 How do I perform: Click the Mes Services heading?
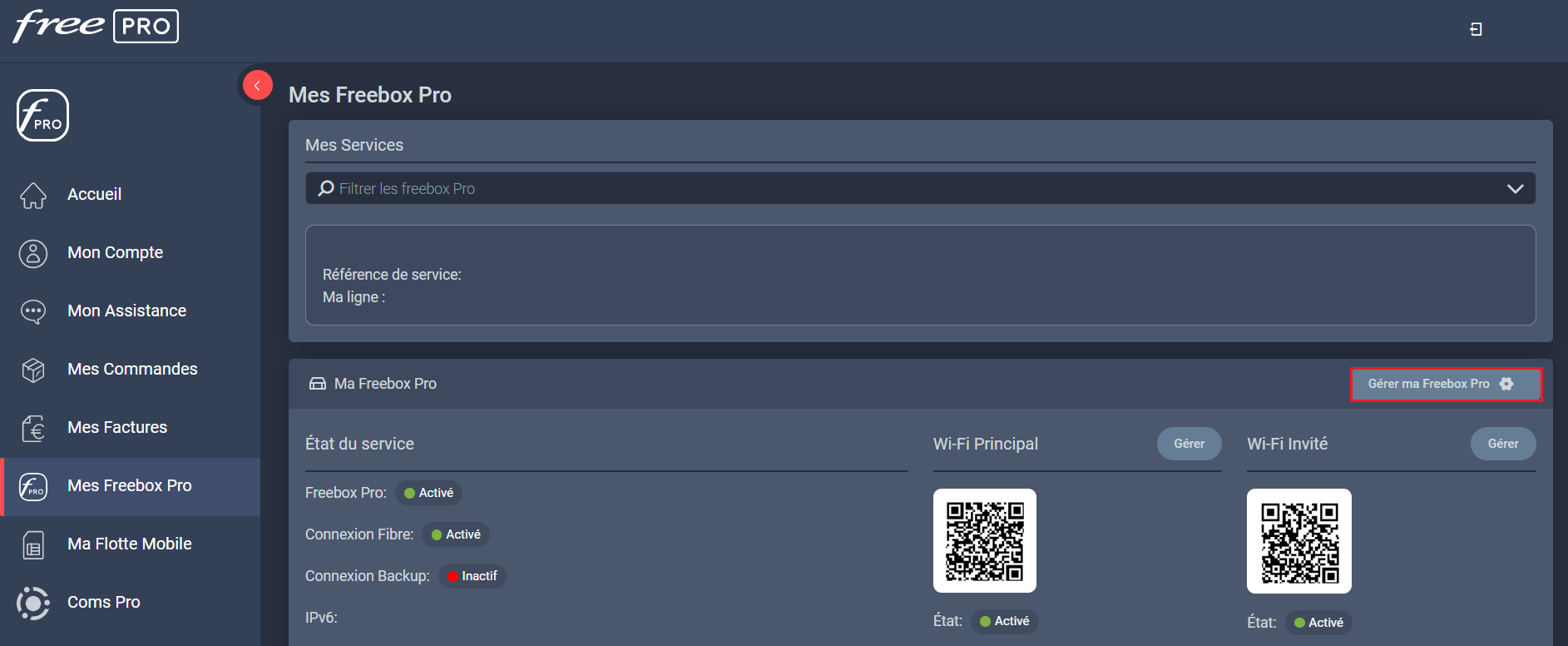(x=354, y=145)
